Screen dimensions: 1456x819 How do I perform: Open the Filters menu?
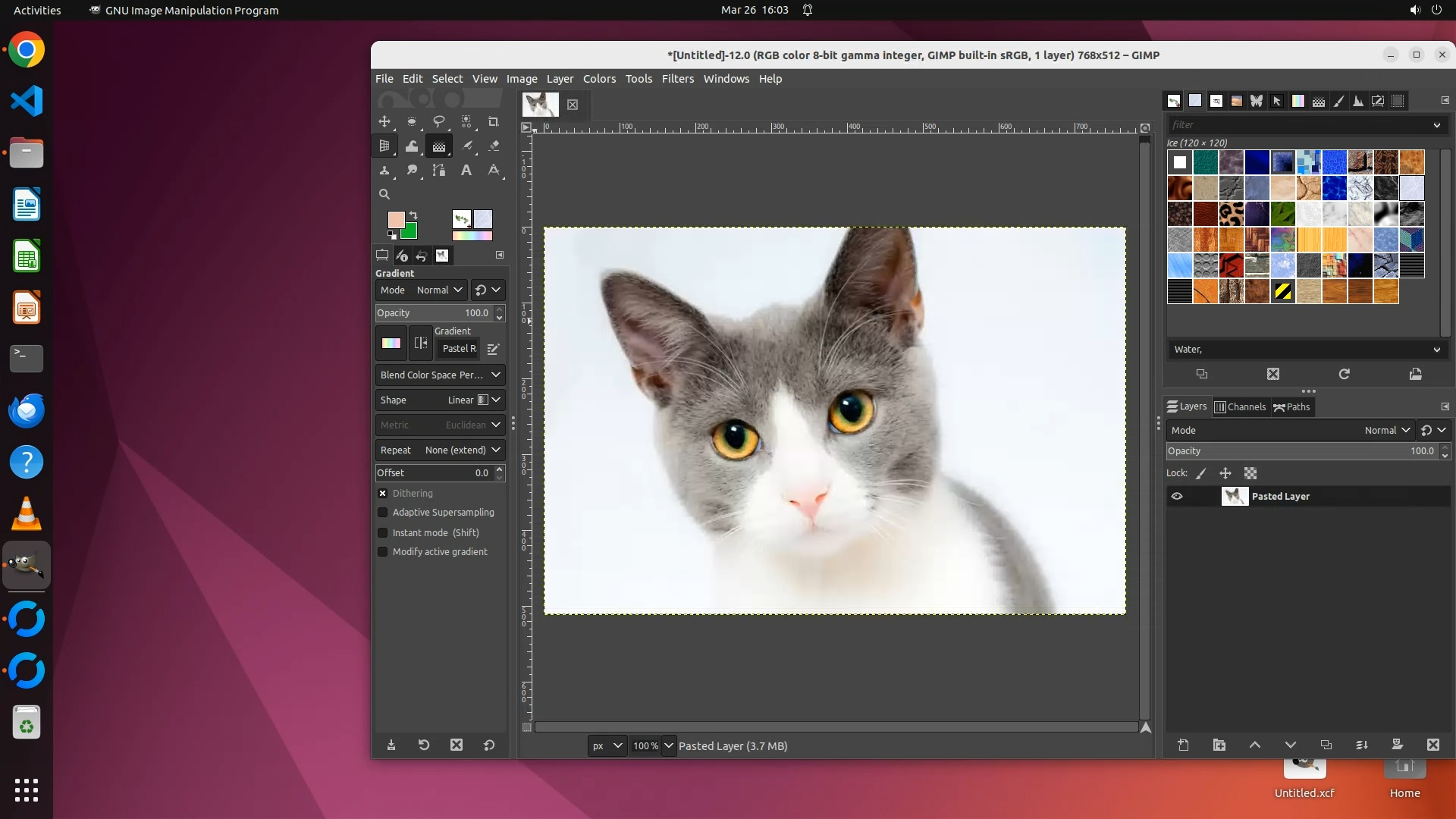click(x=677, y=79)
